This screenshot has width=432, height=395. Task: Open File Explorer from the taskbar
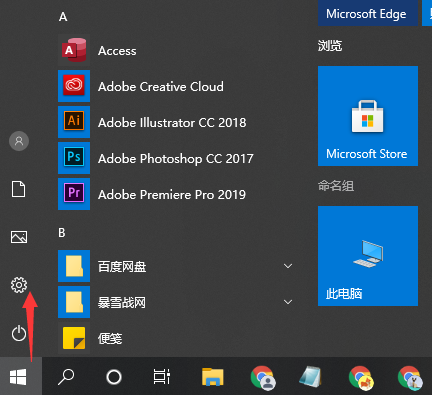click(213, 377)
